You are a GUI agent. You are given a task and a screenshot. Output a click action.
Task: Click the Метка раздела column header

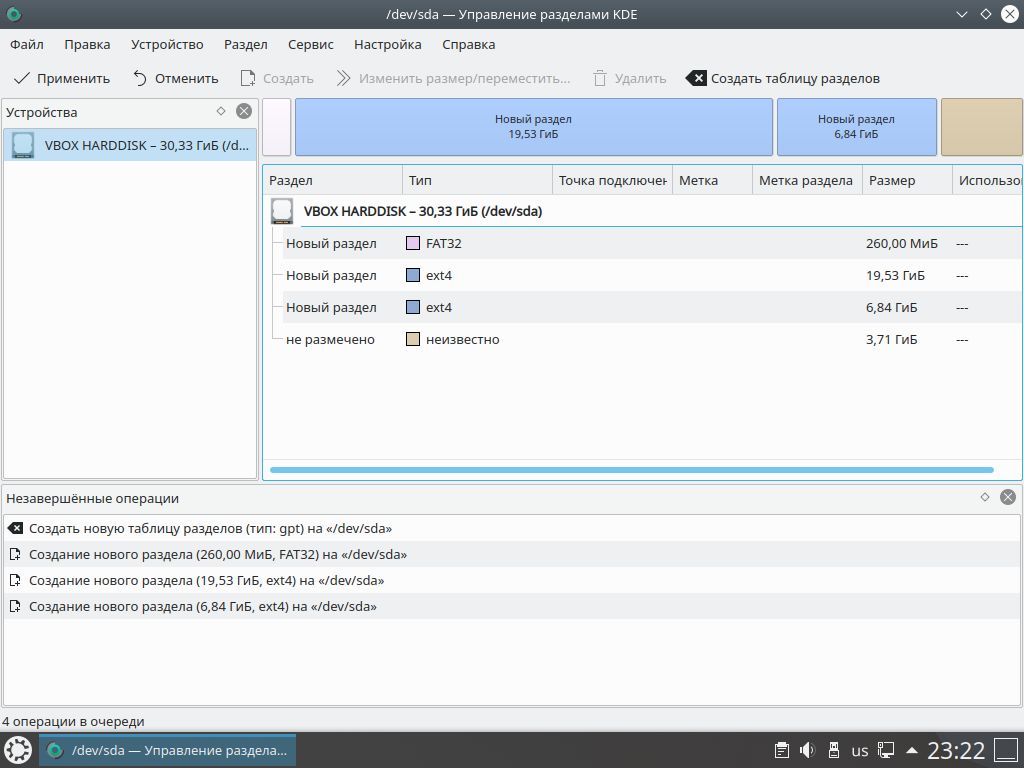(x=807, y=180)
